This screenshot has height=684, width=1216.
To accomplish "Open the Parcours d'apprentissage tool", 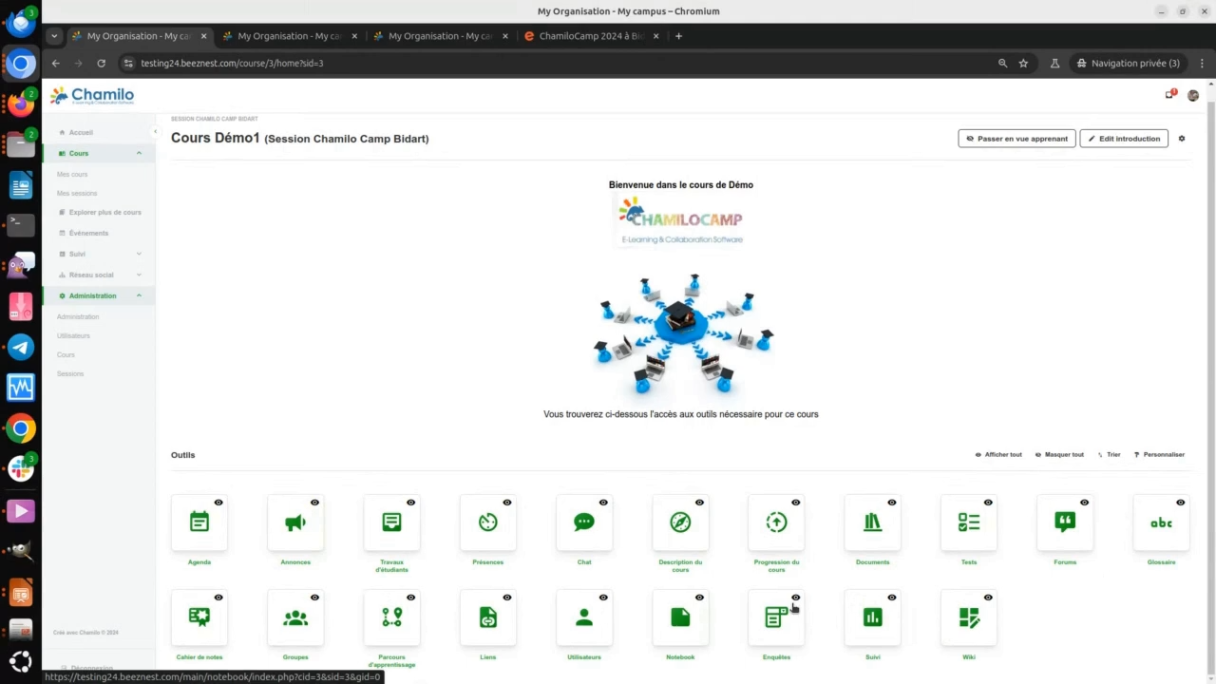I will tap(392, 618).
